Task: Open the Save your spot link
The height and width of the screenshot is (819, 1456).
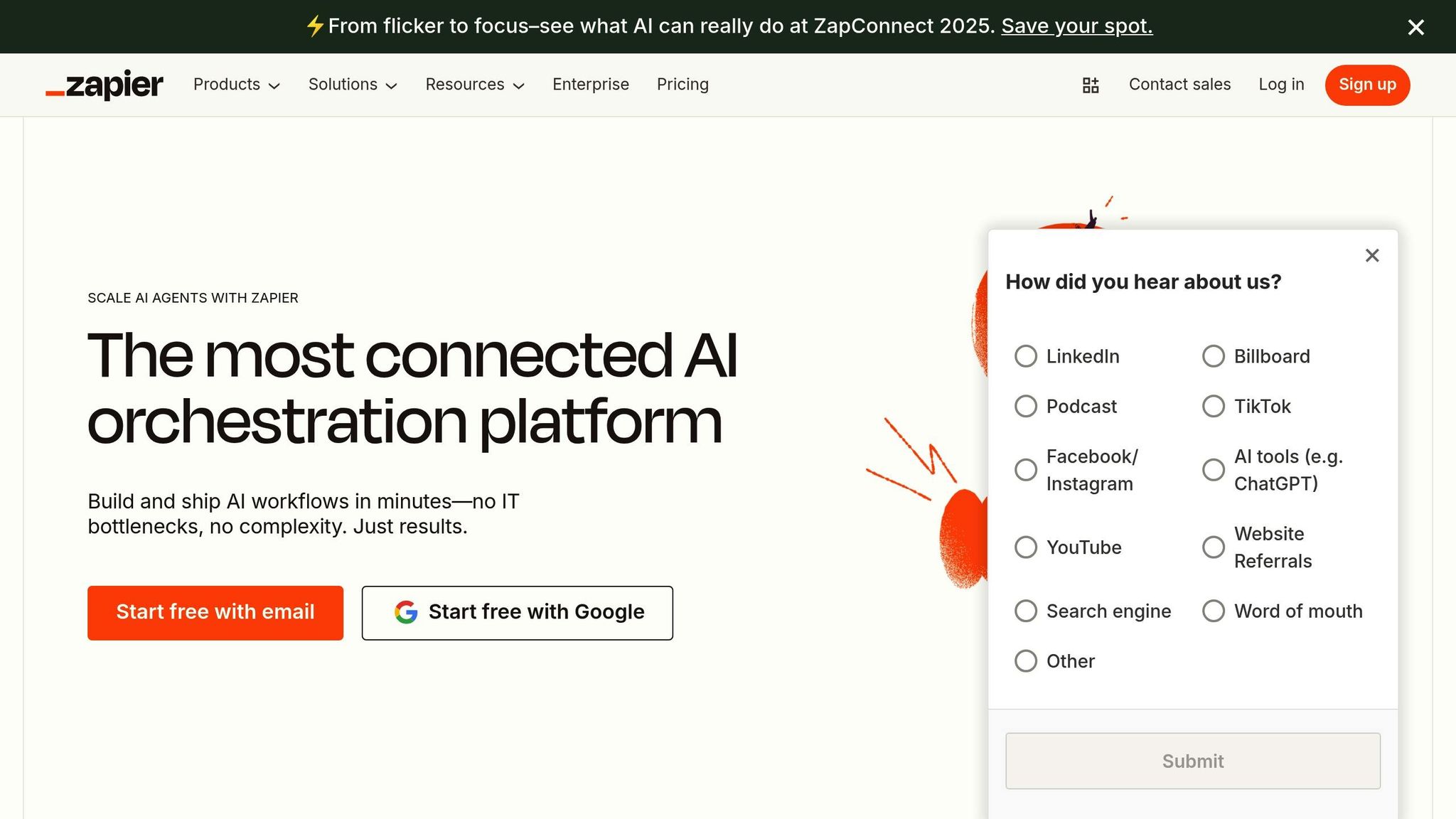Action: (x=1076, y=26)
